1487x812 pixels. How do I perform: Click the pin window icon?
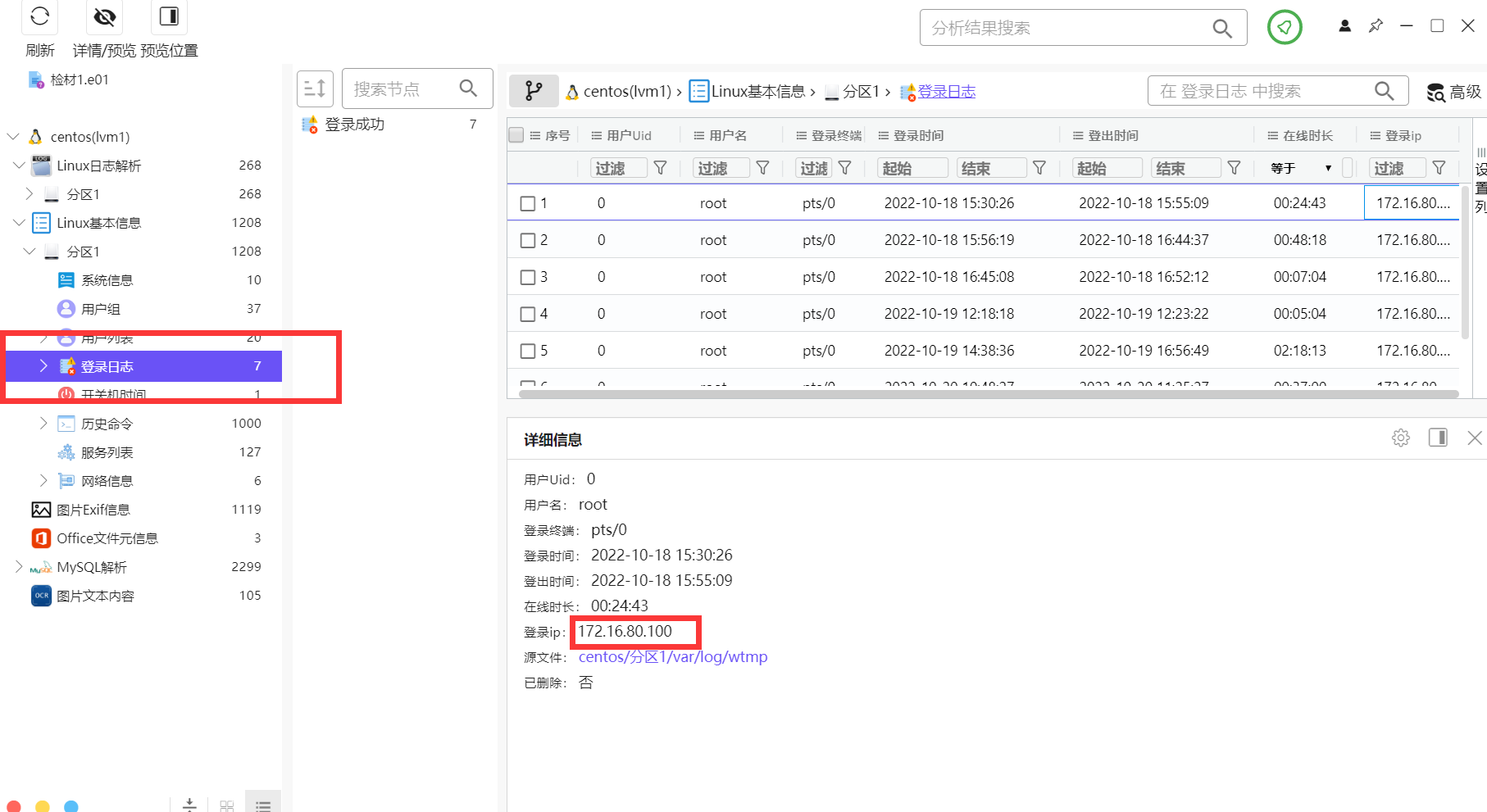(1376, 26)
